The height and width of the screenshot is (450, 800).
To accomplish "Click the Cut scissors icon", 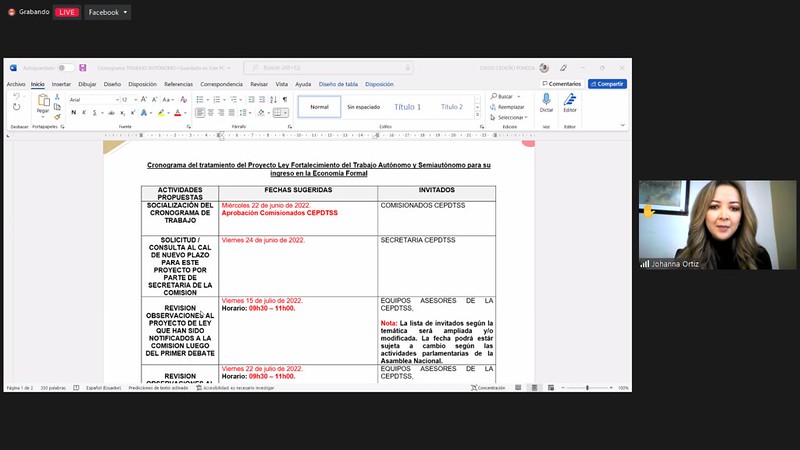I will coord(57,97).
